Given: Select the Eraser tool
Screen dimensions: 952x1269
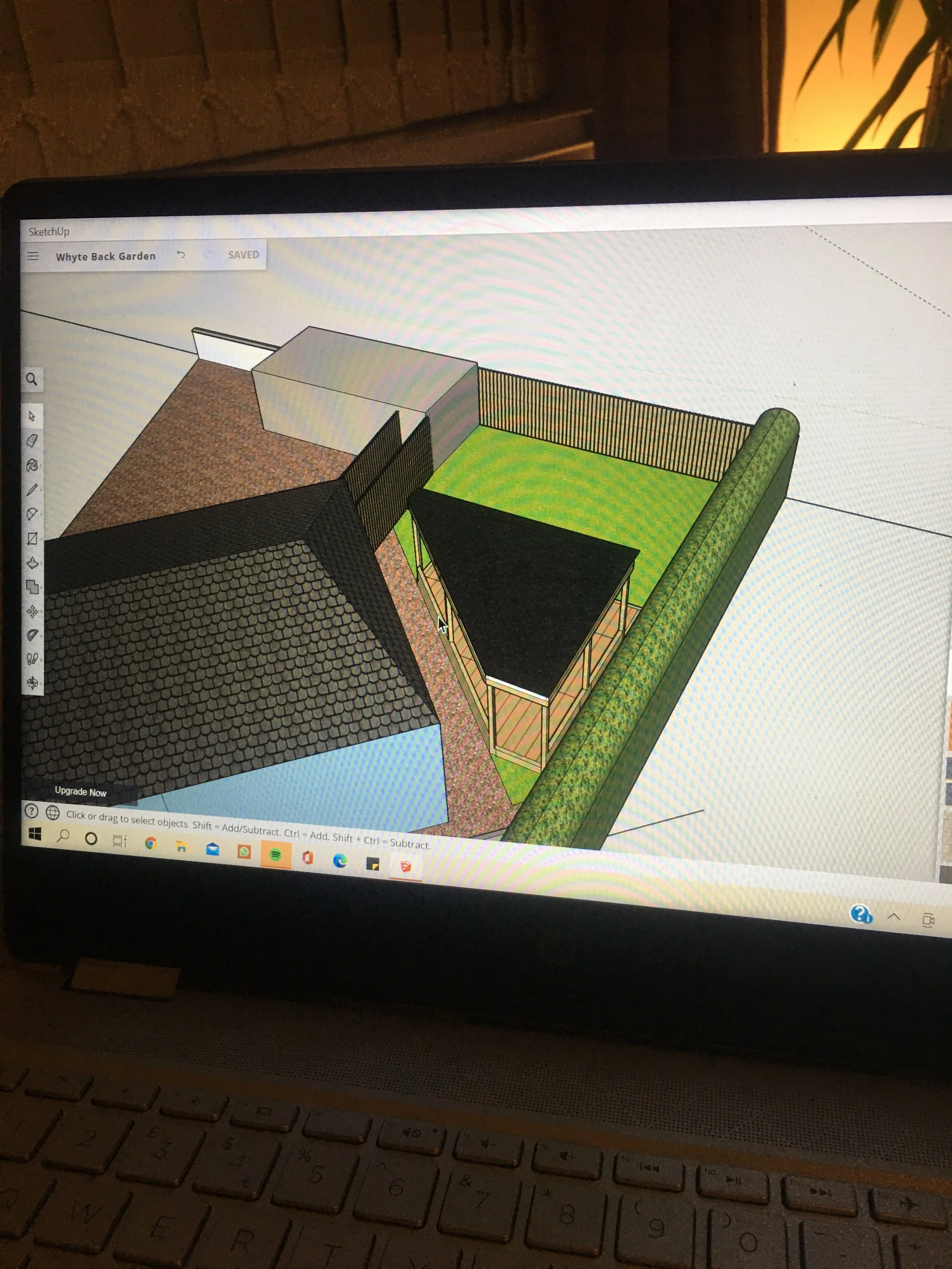Looking at the screenshot, I should pos(32,441).
